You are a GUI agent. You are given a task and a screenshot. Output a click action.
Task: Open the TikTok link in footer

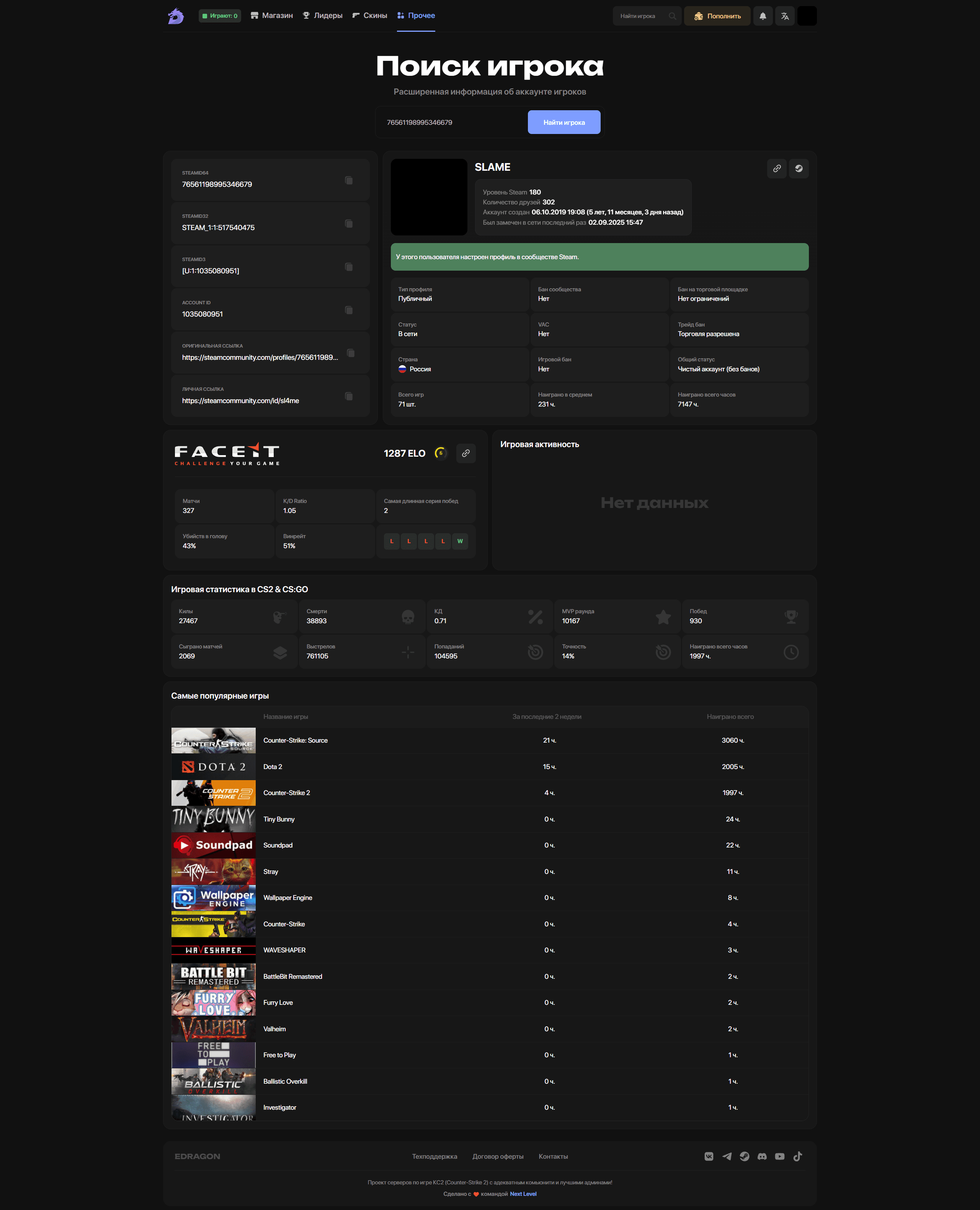[x=798, y=1156]
